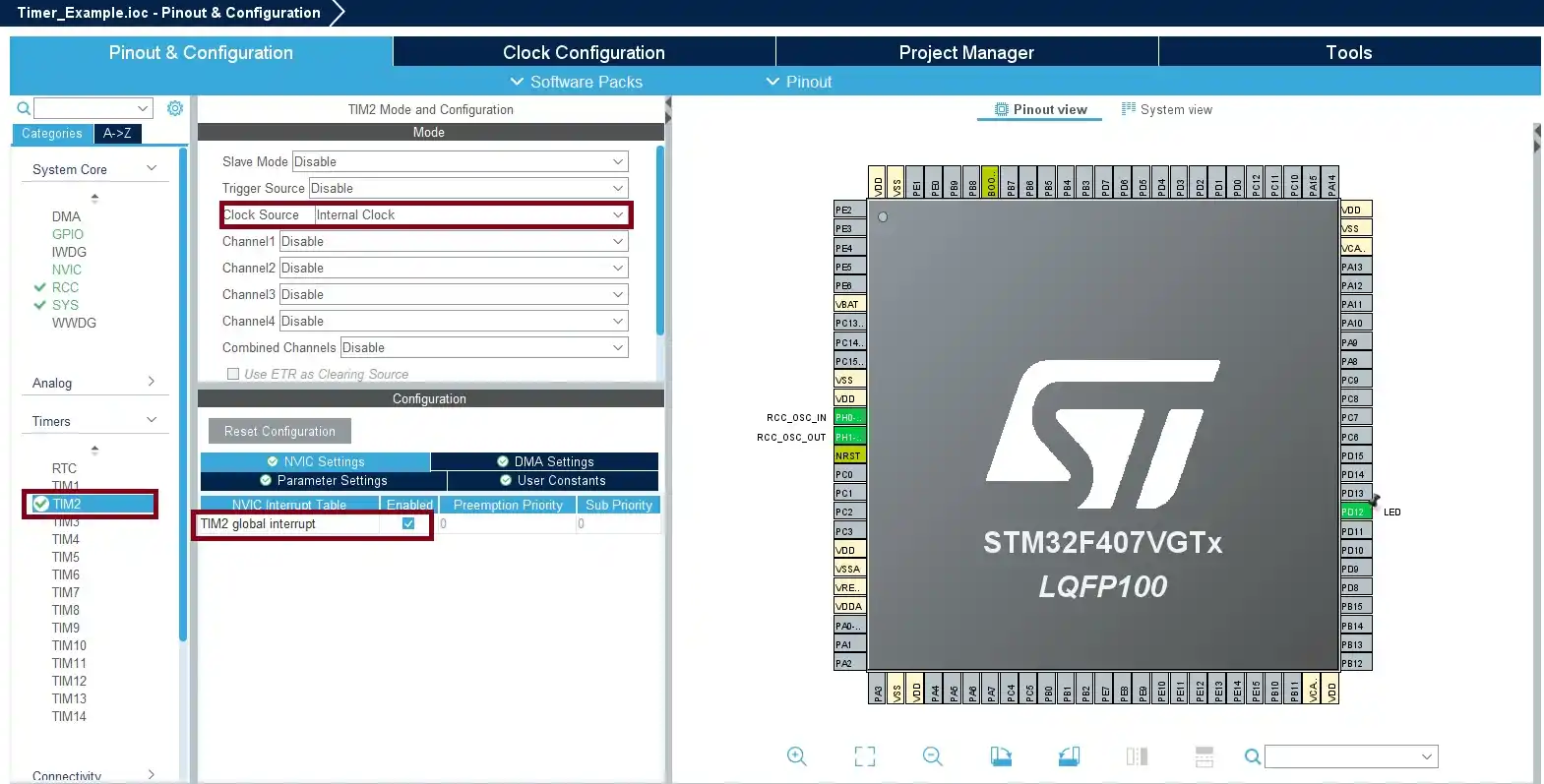Open the Parameter Settings tab
Viewport: 1544px width, 784px height.
pos(324,480)
